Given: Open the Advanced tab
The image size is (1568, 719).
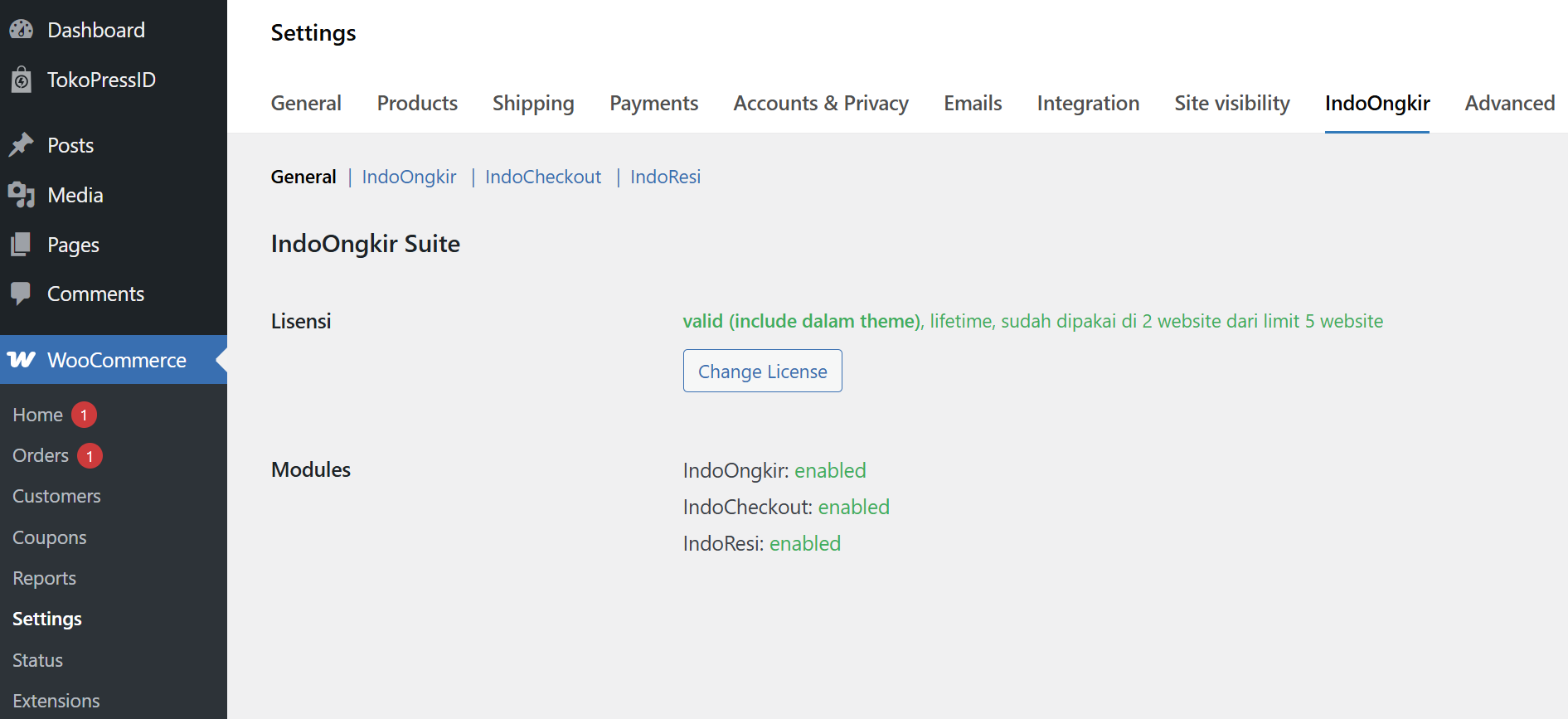Looking at the screenshot, I should [1510, 103].
